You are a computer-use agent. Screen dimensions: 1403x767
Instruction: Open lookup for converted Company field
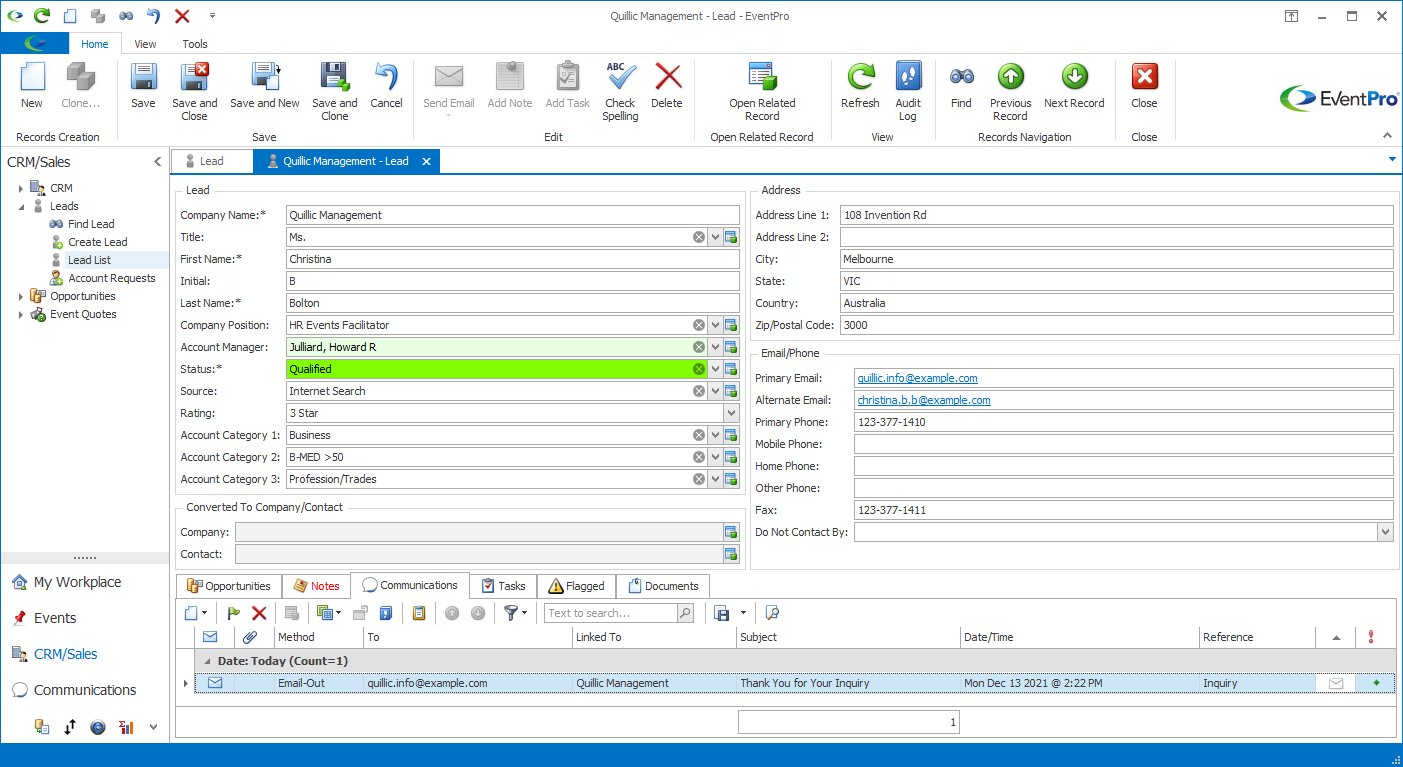tap(731, 532)
